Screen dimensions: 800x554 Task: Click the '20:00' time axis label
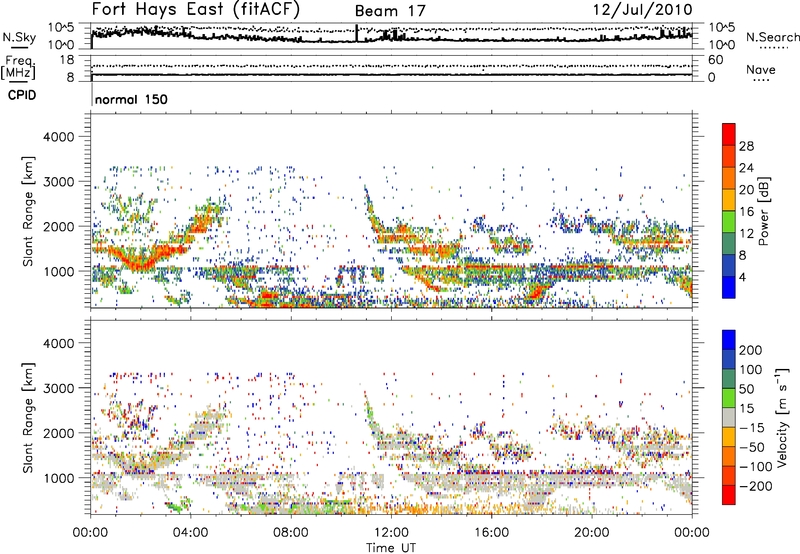pyautogui.click(x=592, y=533)
